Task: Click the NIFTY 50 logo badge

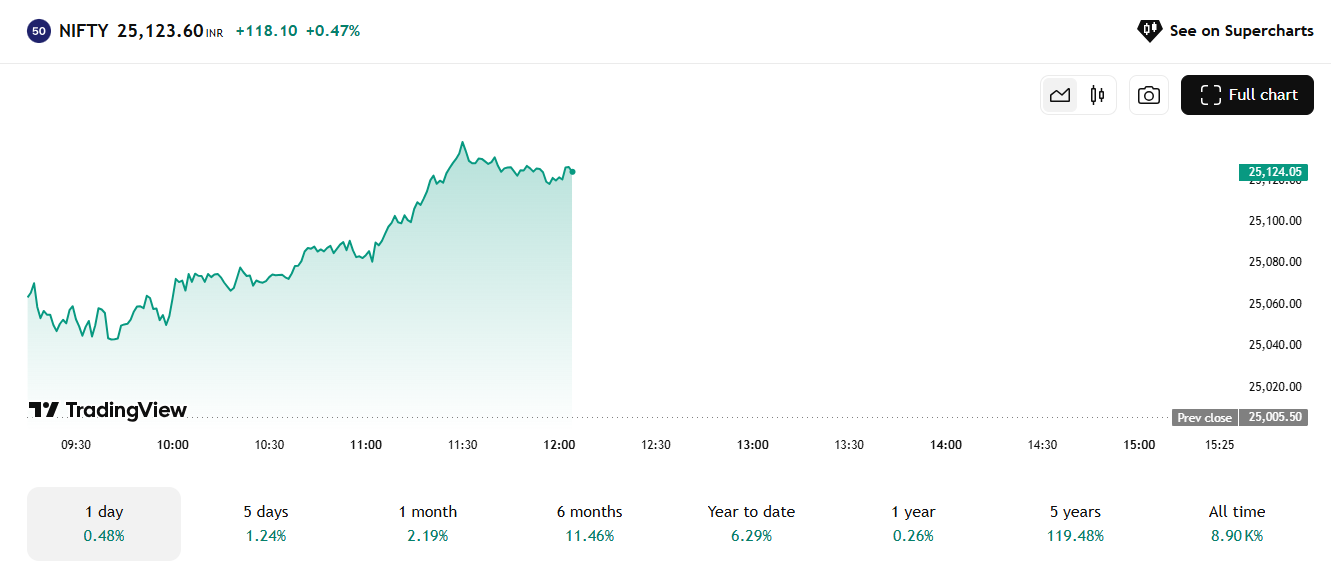Action: 39,31
